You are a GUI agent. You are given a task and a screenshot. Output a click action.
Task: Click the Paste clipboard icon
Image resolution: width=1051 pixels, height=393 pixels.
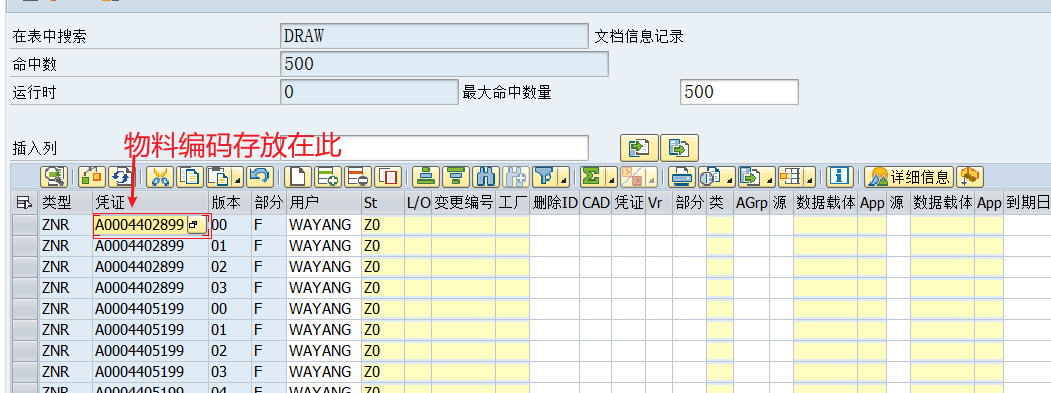pyautogui.click(x=220, y=177)
